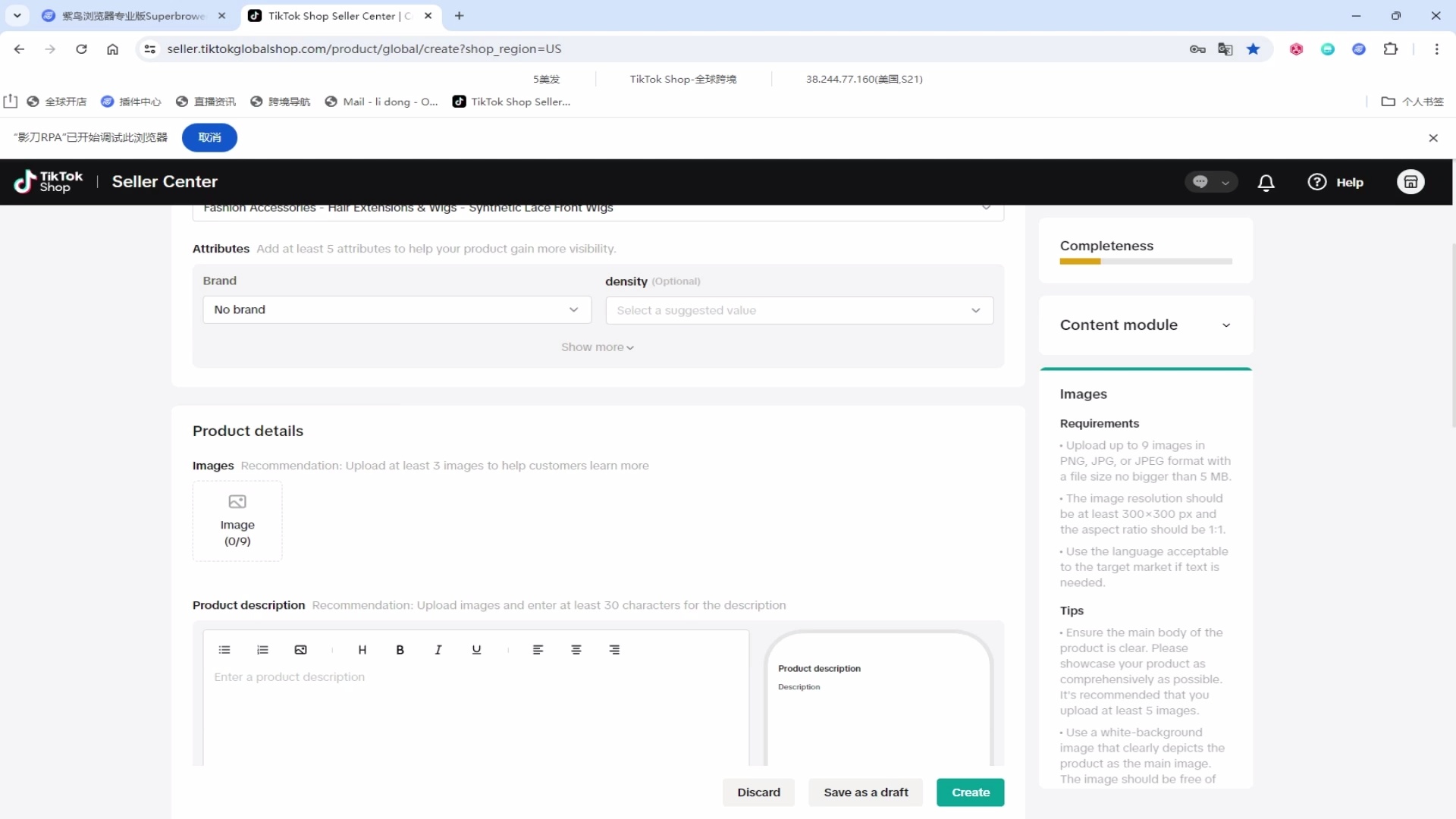
Task: Open notifications bell in Seller Center
Action: [x=1266, y=182]
